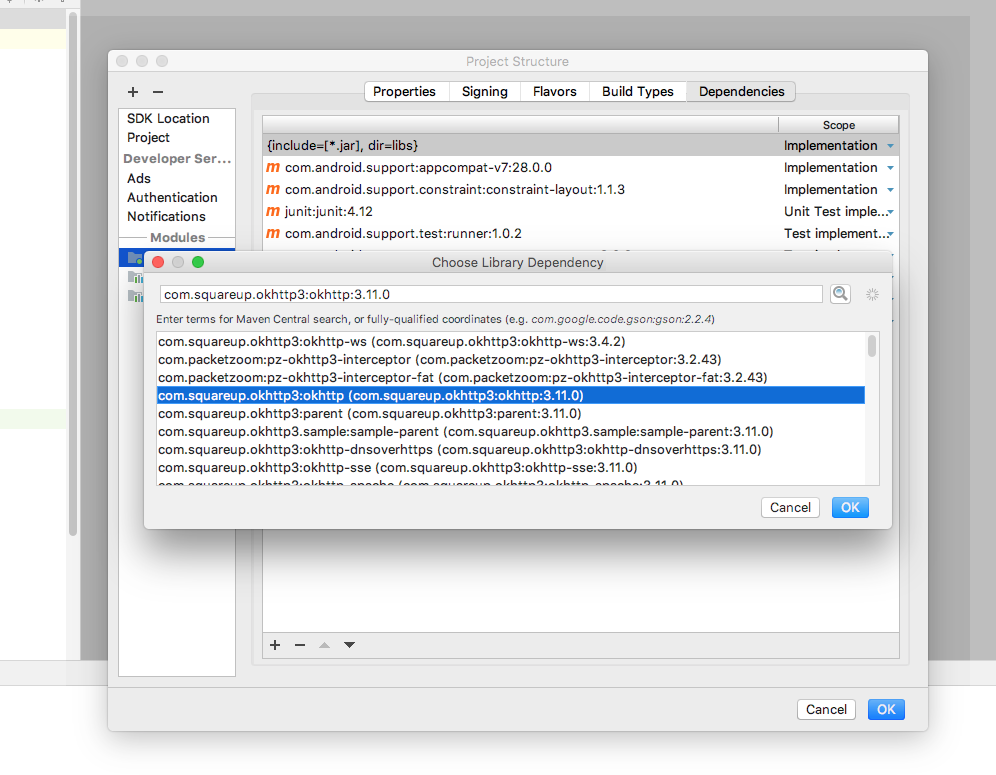
Task: Open scope dropdown for libs jar row
Action: click(891, 146)
